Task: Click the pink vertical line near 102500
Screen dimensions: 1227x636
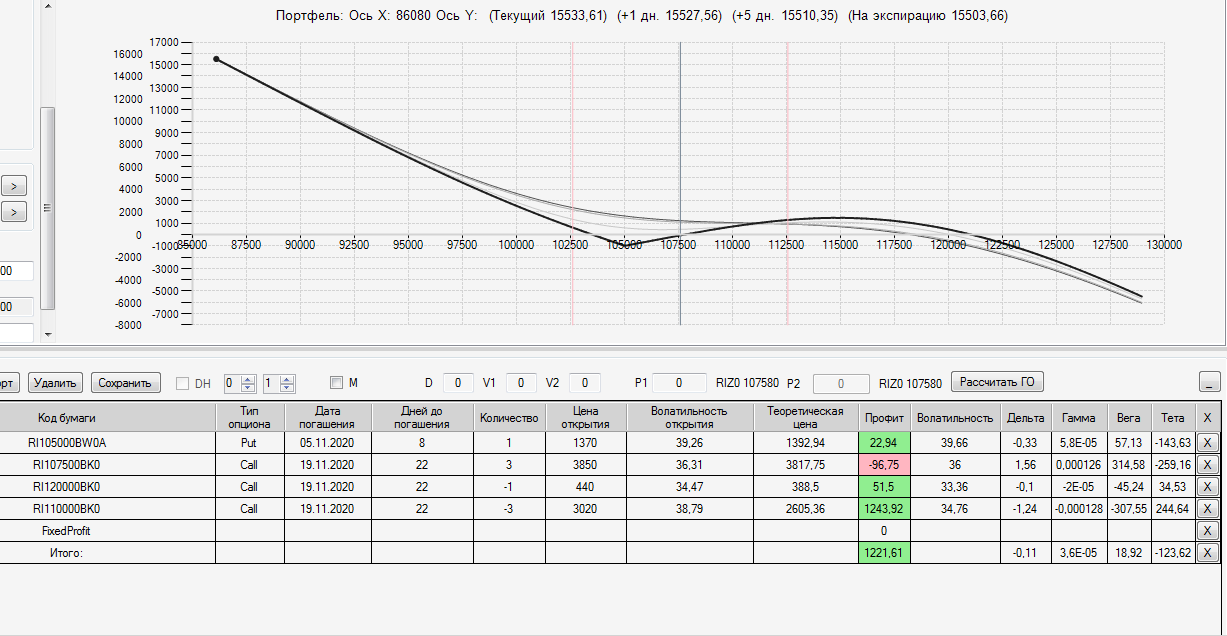Action: click(572, 183)
